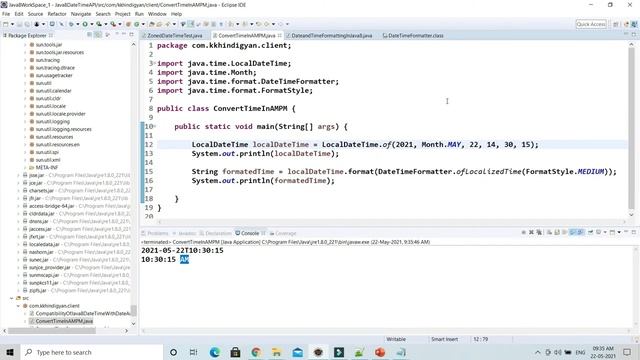This screenshot has height=360, width=640.
Task: Expand the charsets.jar library node
Action: [19, 191]
